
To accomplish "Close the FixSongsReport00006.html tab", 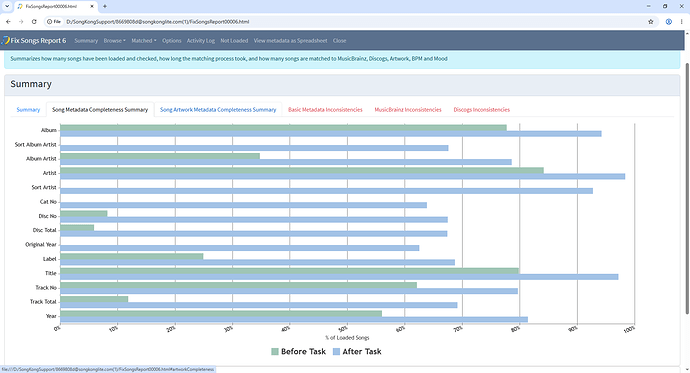I will click(92, 6).
